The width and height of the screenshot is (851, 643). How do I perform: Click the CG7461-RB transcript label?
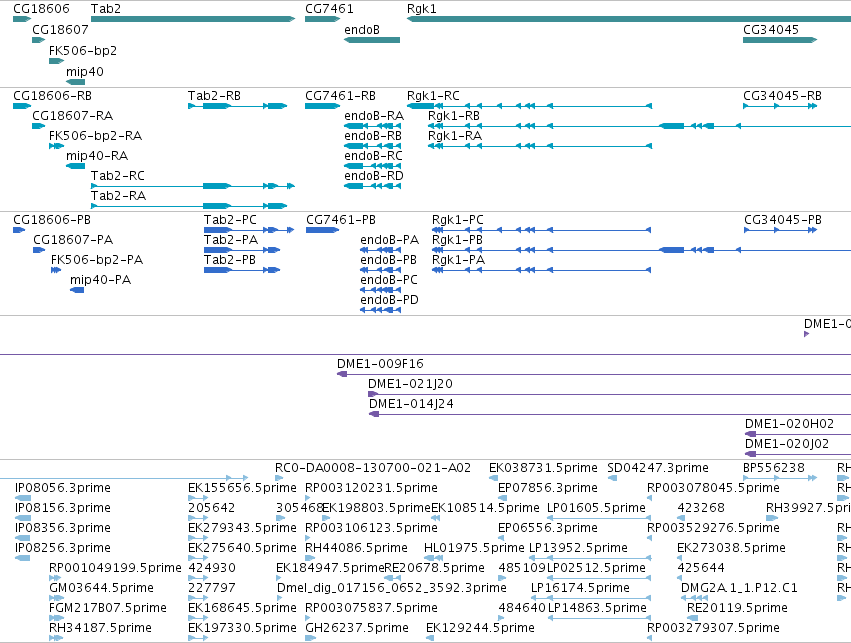[x=340, y=96]
